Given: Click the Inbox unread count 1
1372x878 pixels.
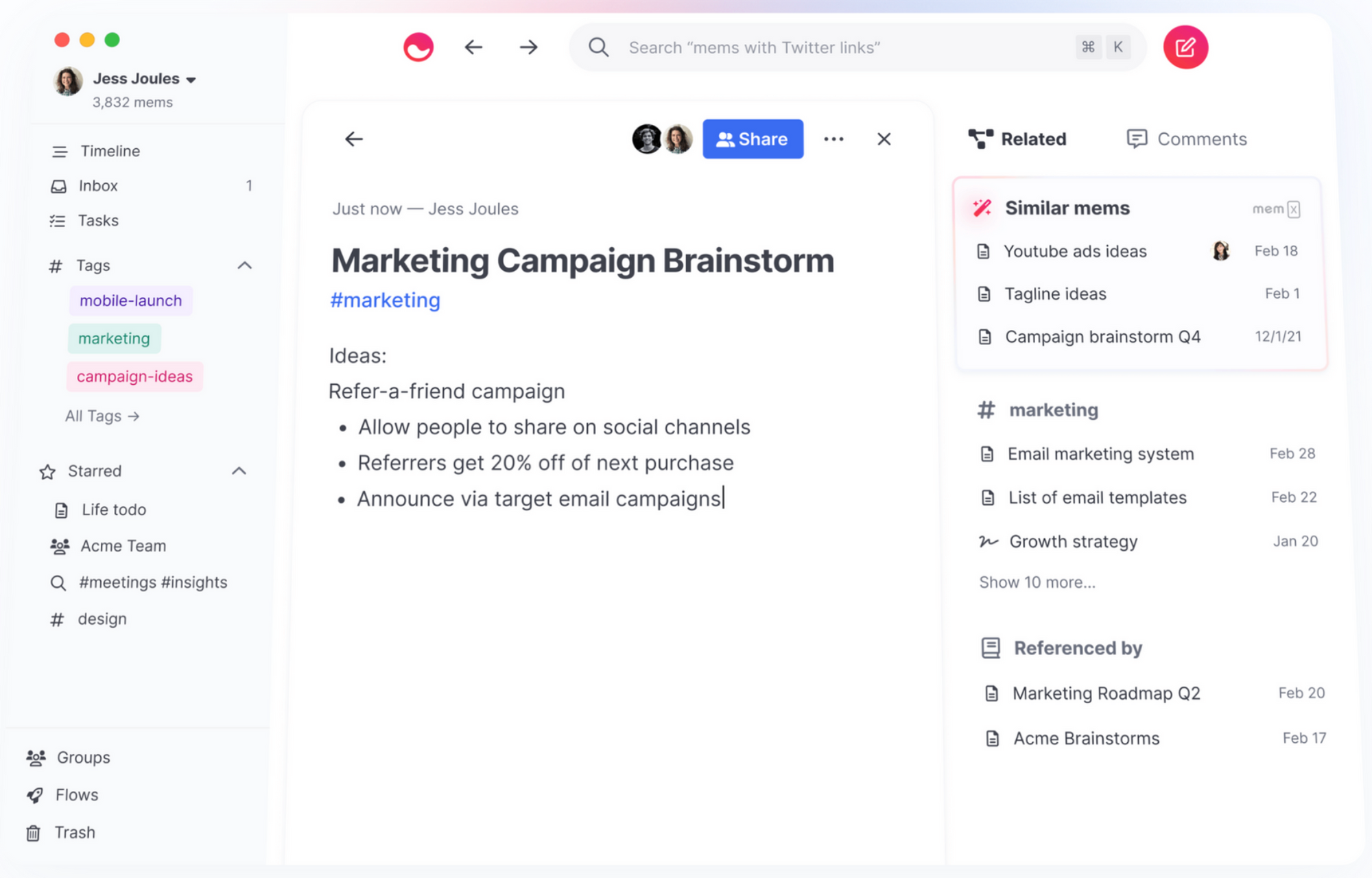Looking at the screenshot, I should point(249,186).
